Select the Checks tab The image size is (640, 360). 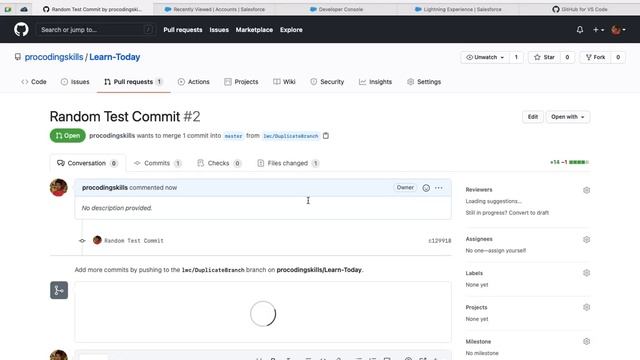(219, 163)
